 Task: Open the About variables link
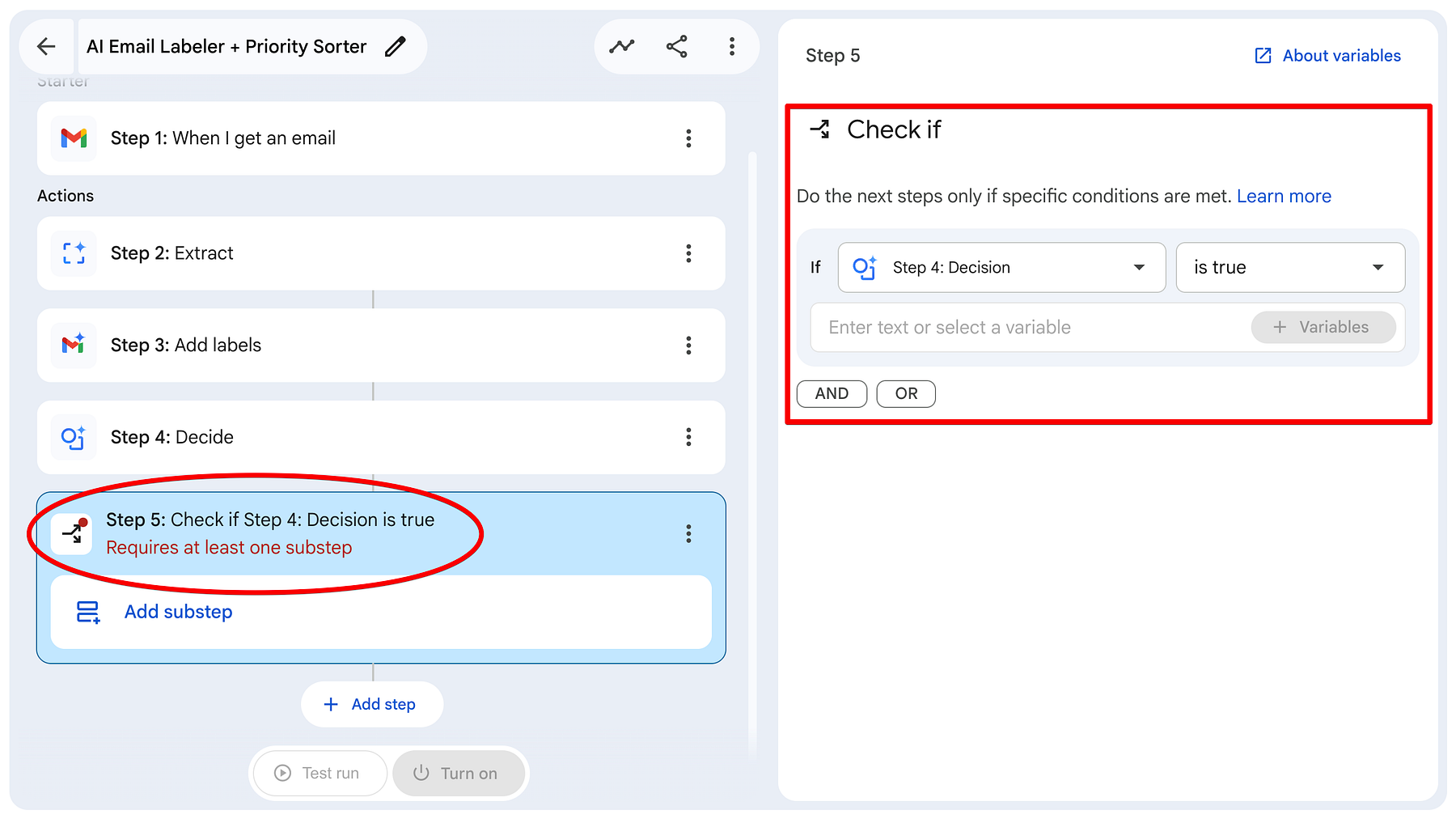point(1342,56)
